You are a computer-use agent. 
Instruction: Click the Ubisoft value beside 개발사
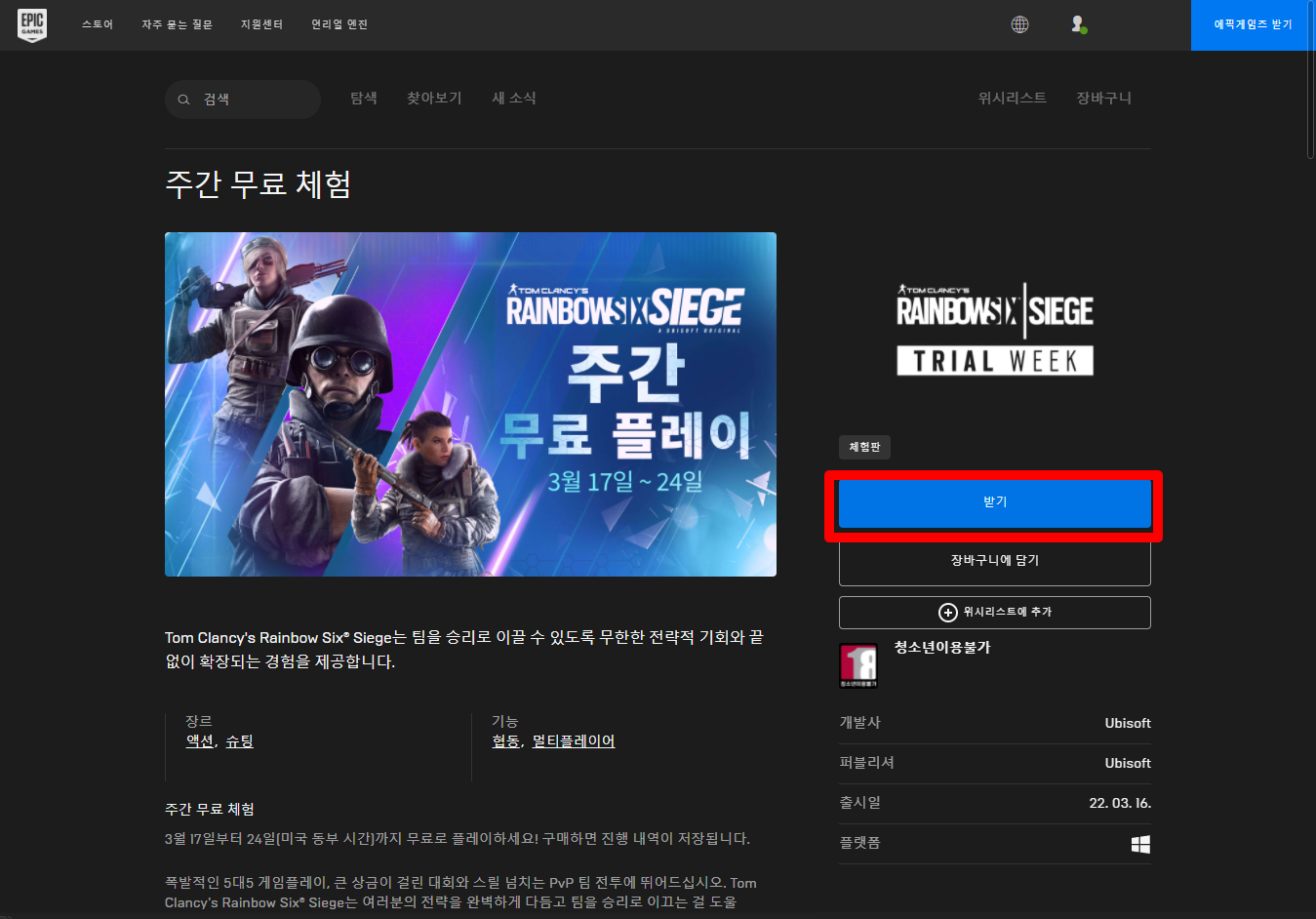(1128, 724)
